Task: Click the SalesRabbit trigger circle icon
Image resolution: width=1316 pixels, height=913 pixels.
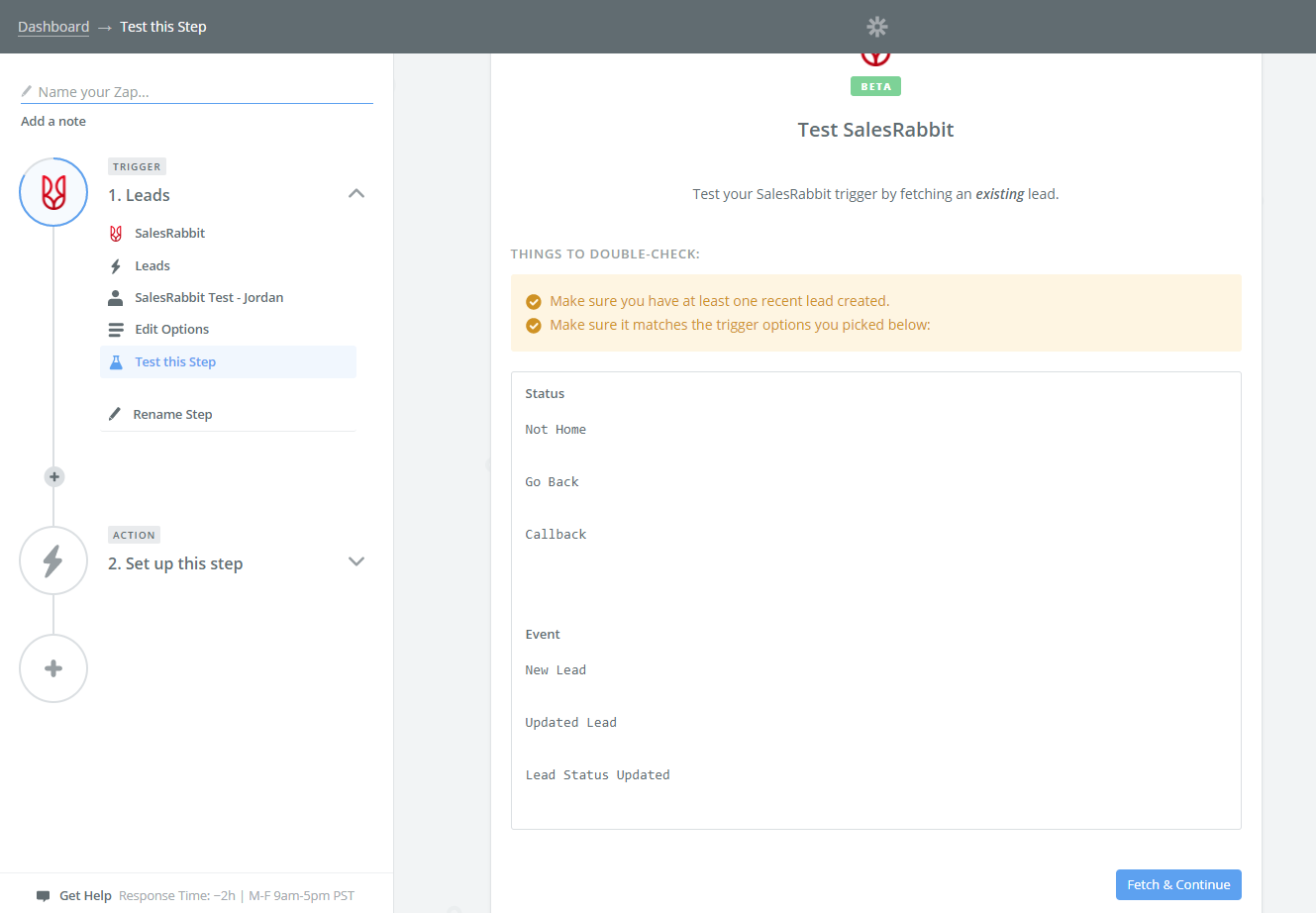Action: click(53, 192)
